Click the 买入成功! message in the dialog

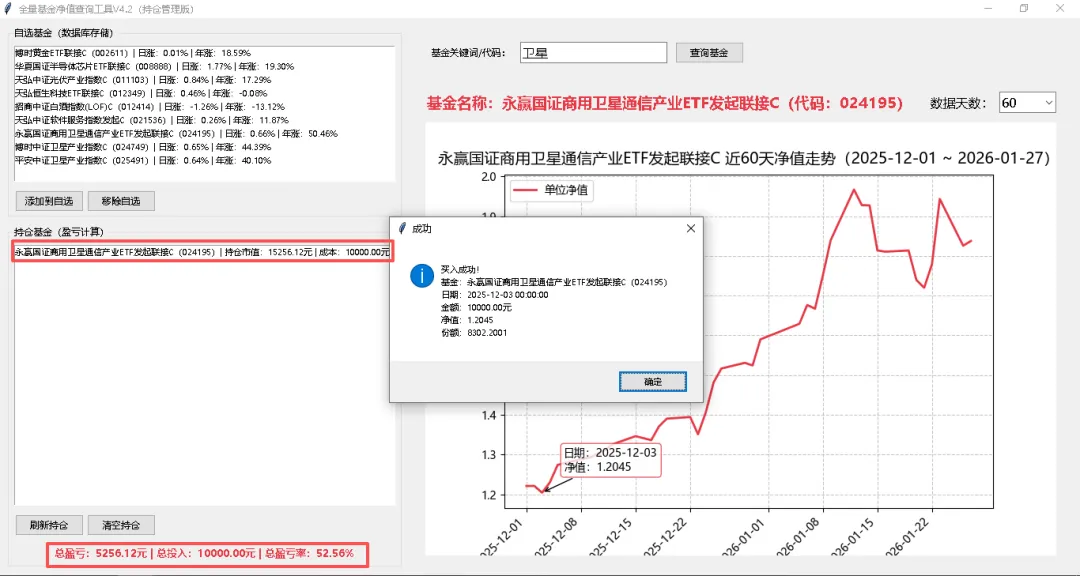coord(460,269)
